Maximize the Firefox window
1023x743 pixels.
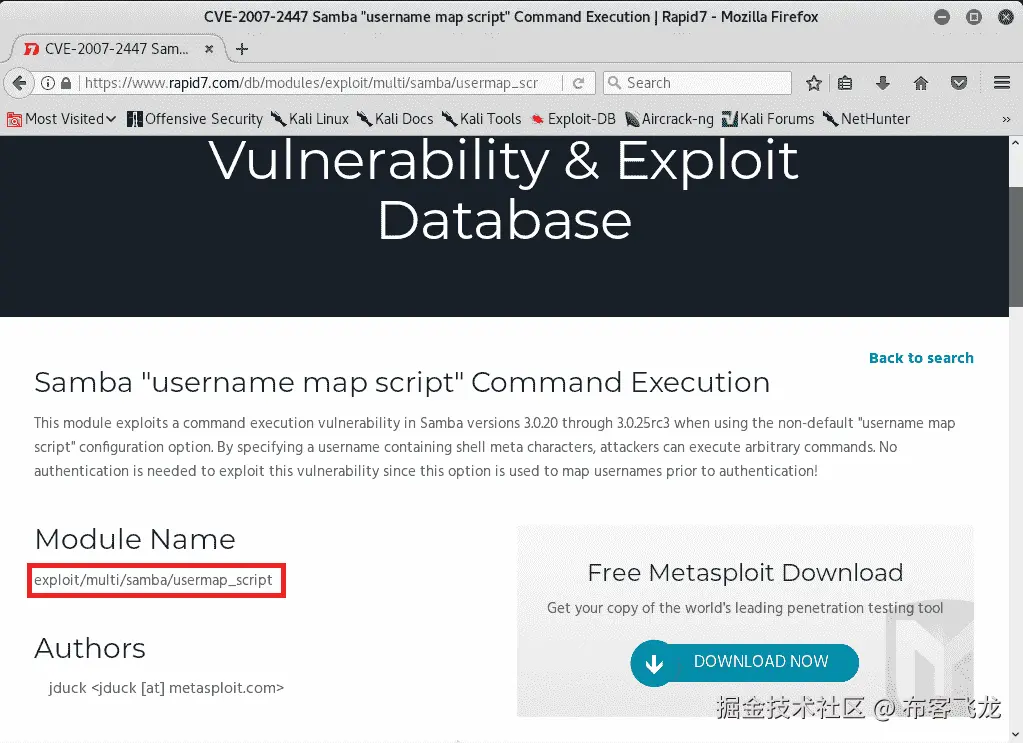coord(973,18)
